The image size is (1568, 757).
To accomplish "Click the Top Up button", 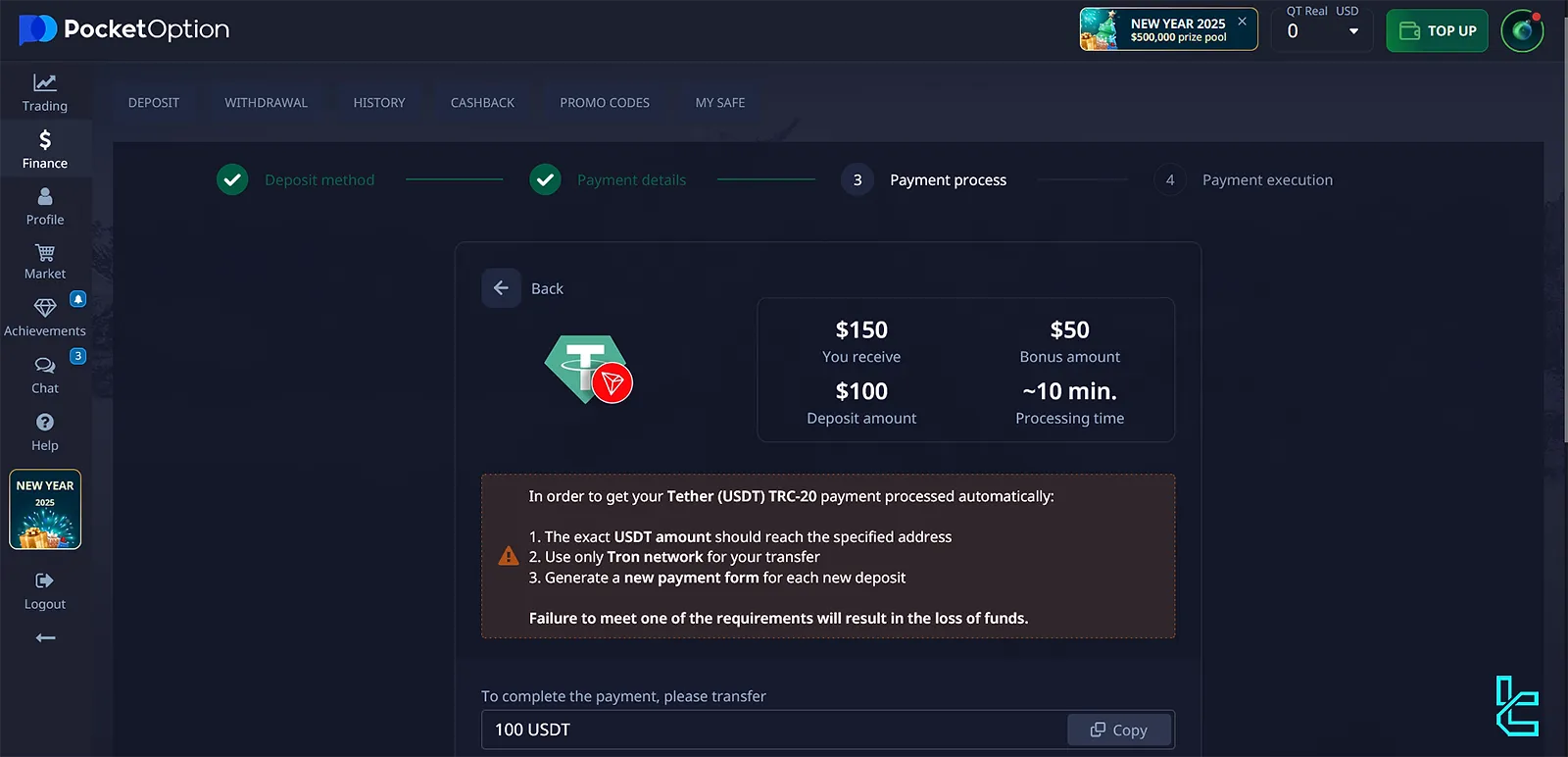I will 1438,30.
